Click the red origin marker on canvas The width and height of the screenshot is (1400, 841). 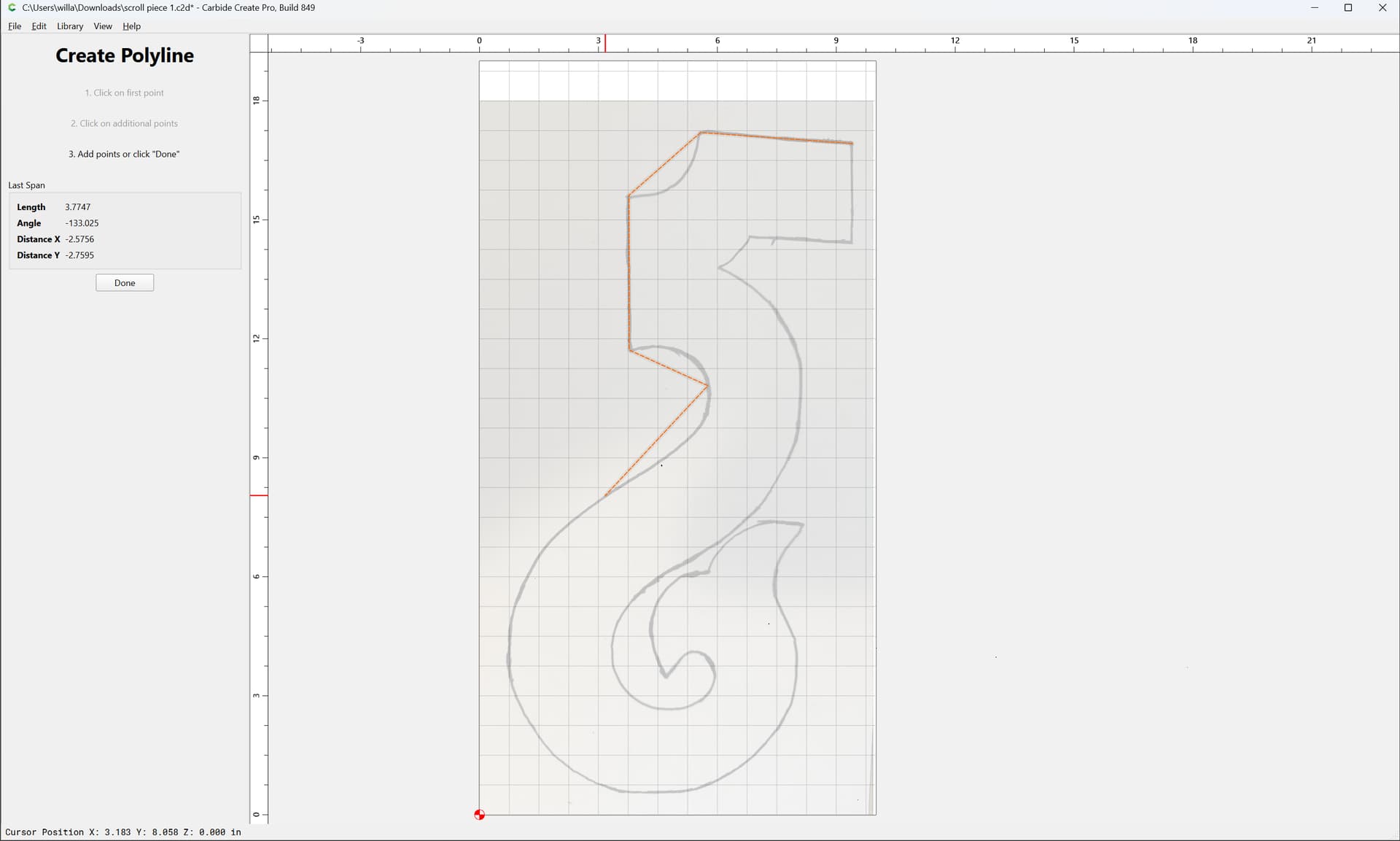(x=479, y=815)
